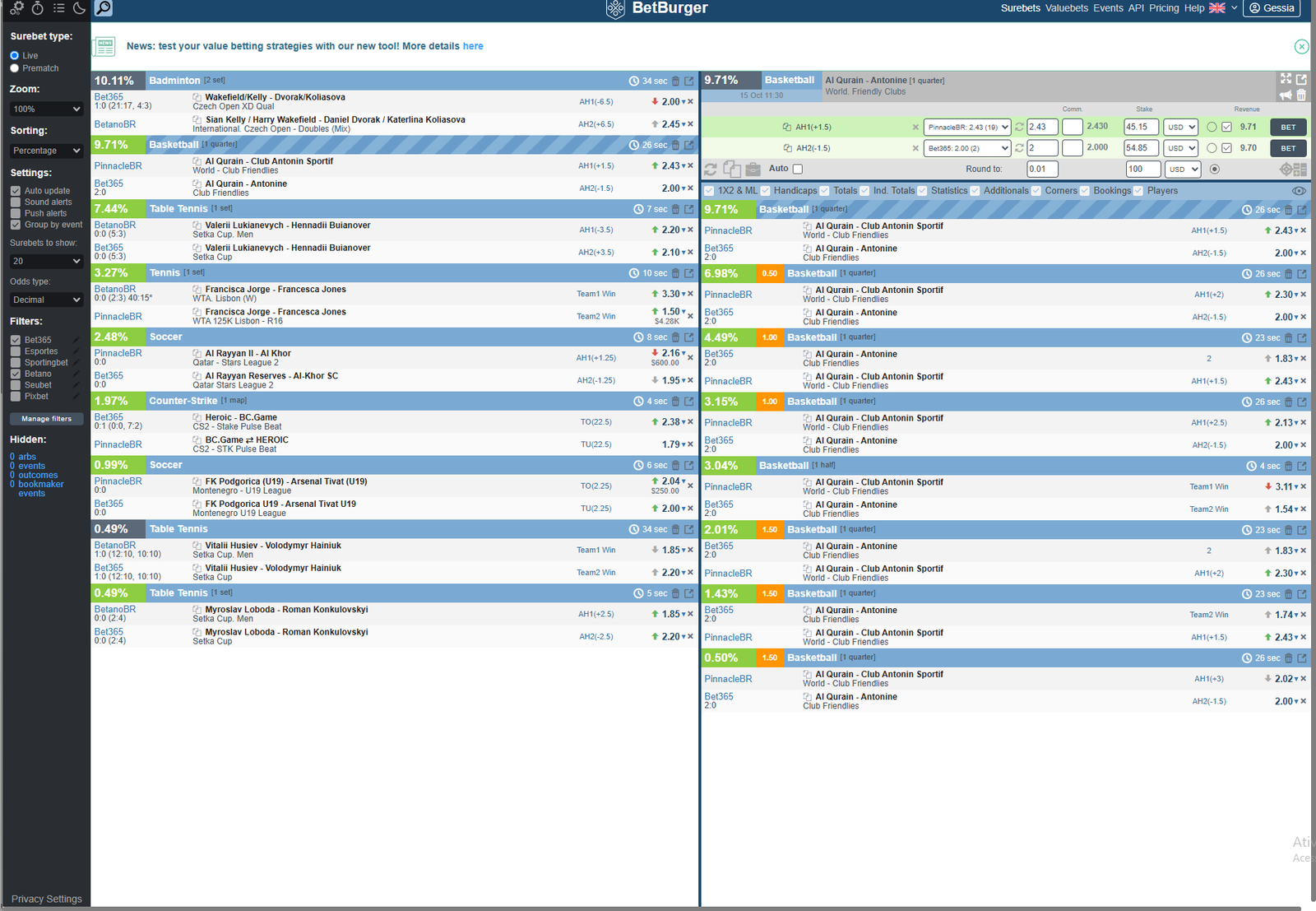Screen dimensions: 1316x911
Task: Go to Valuebets in top navigation
Action: tap(1067, 8)
